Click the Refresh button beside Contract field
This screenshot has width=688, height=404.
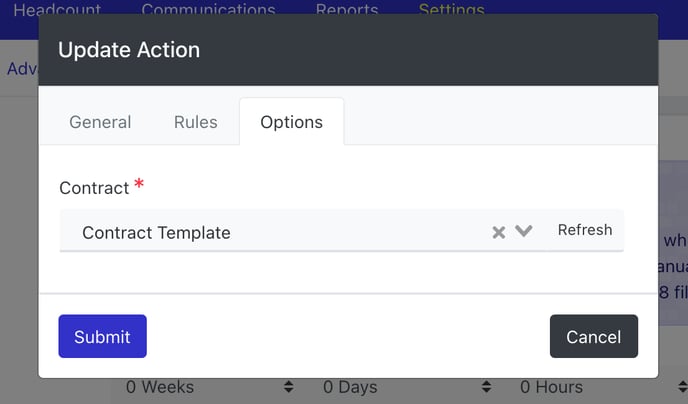tap(585, 230)
